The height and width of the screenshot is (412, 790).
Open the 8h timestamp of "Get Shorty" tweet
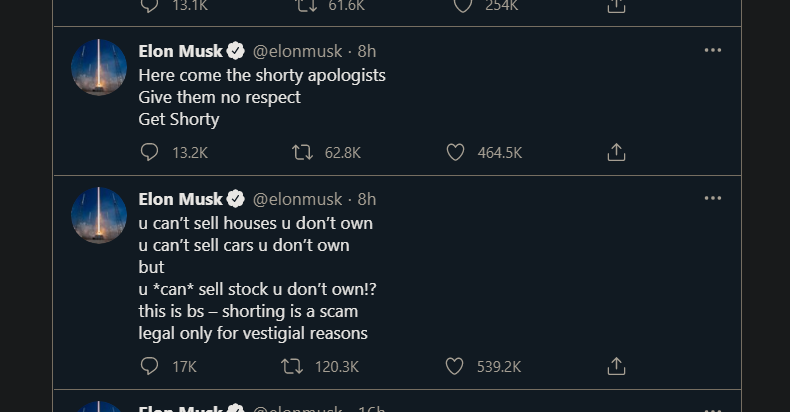pyautogui.click(x=367, y=51)
